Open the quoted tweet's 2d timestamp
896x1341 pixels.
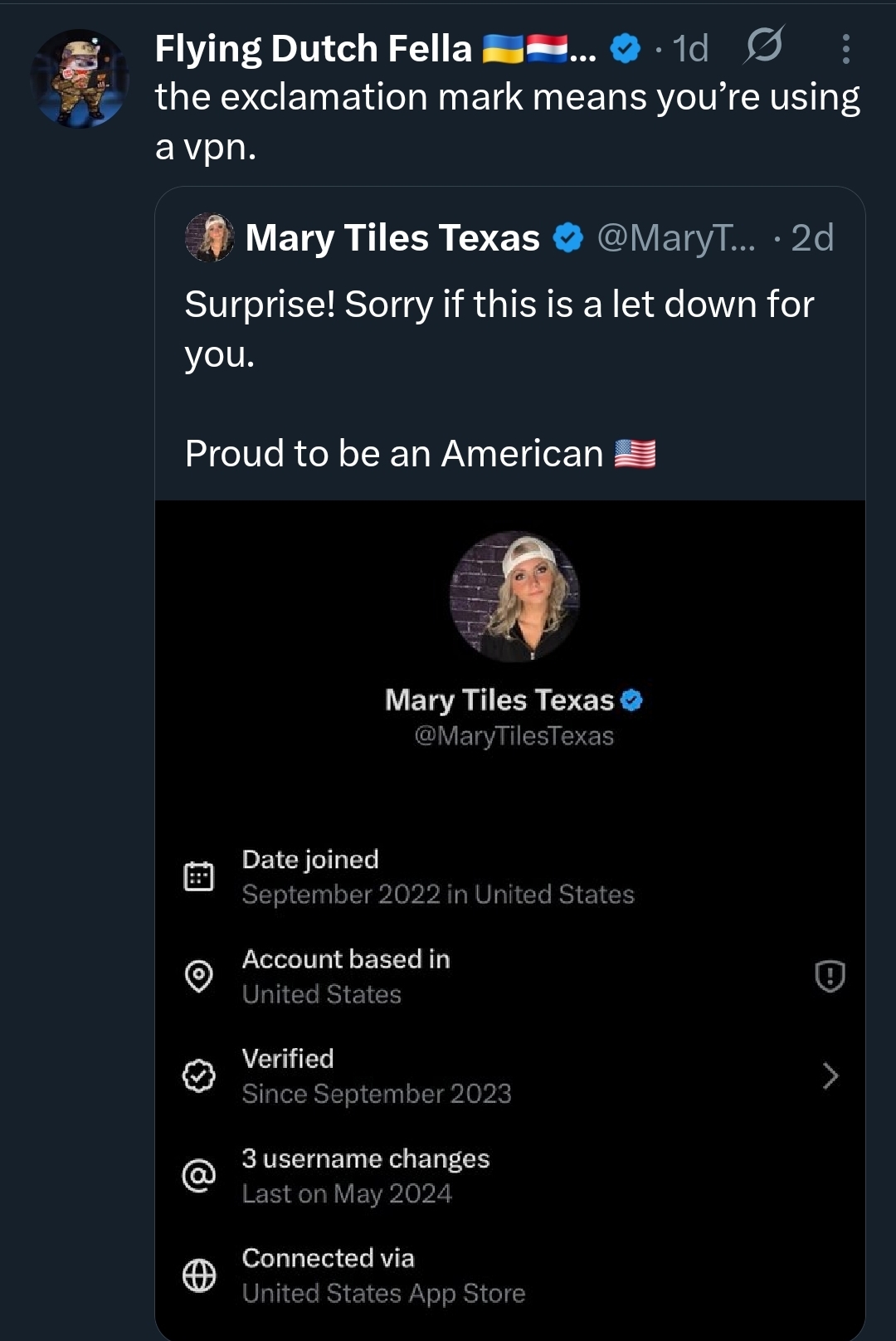812,238
